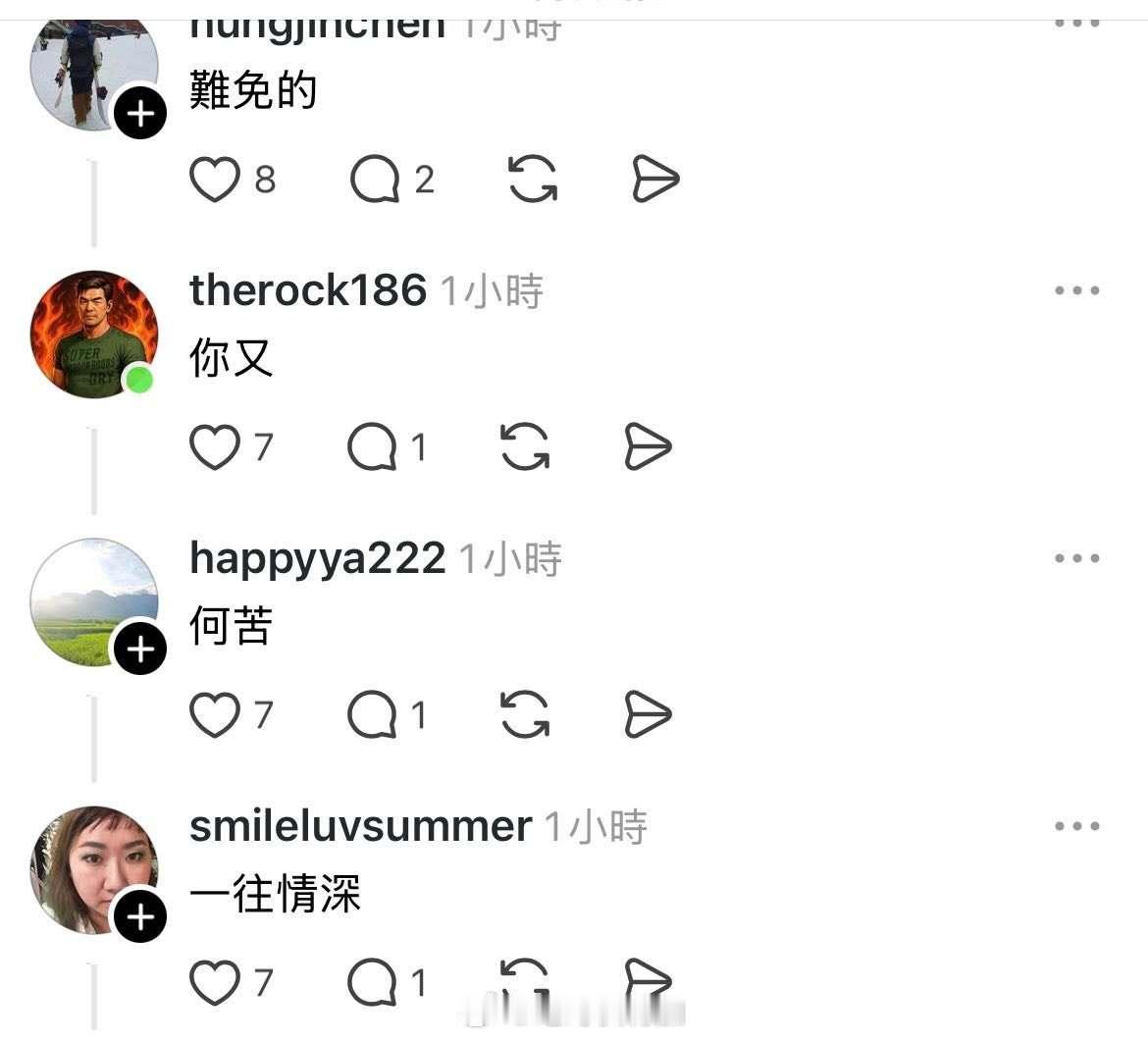Repost therock186's comment "你又"
The image size is (1148, 1039).
[525, 446]
